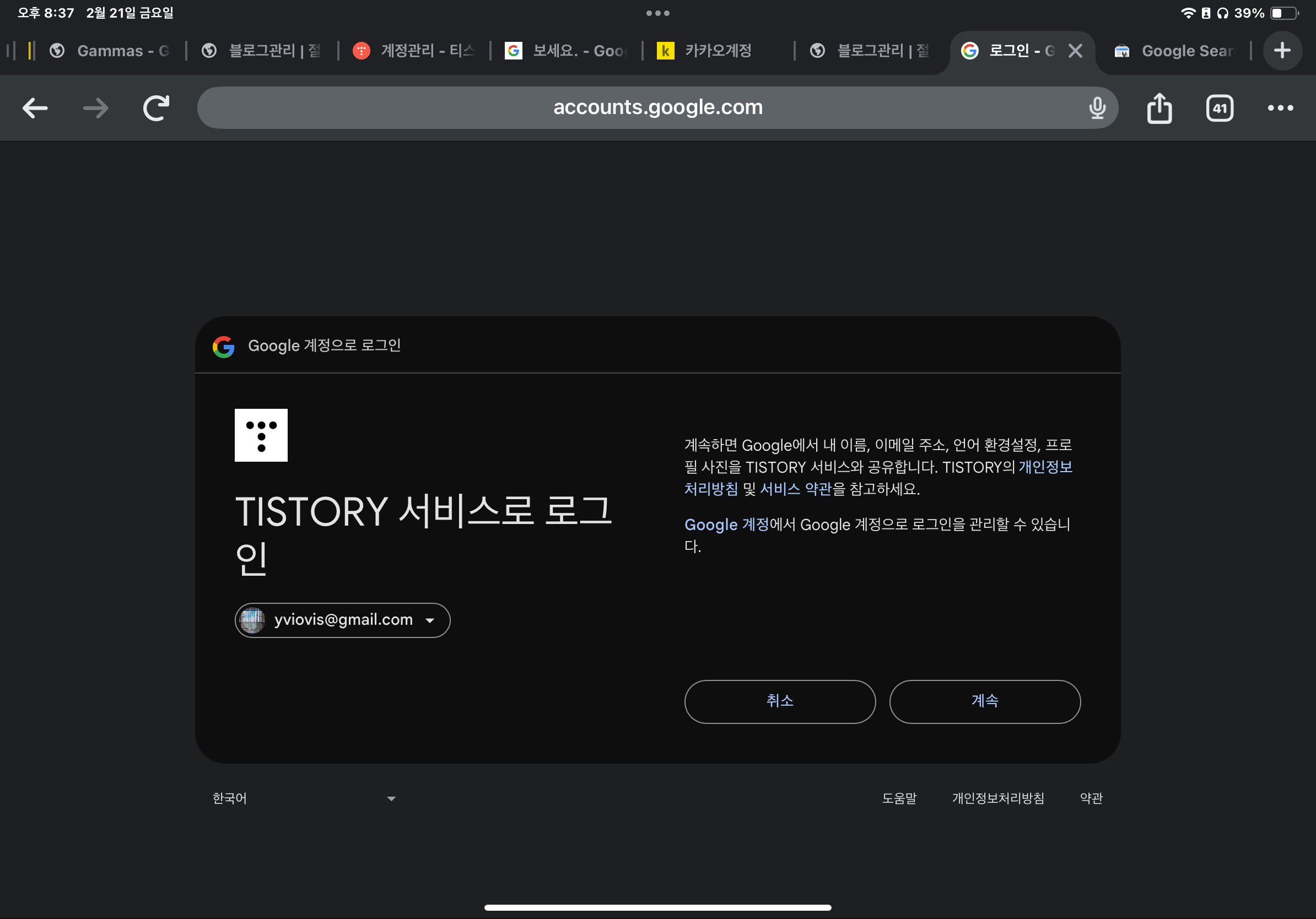The width and height of the screenshot is (1316, 919).
Task: Open the share sheet icon
Action: click(1159, 108)
